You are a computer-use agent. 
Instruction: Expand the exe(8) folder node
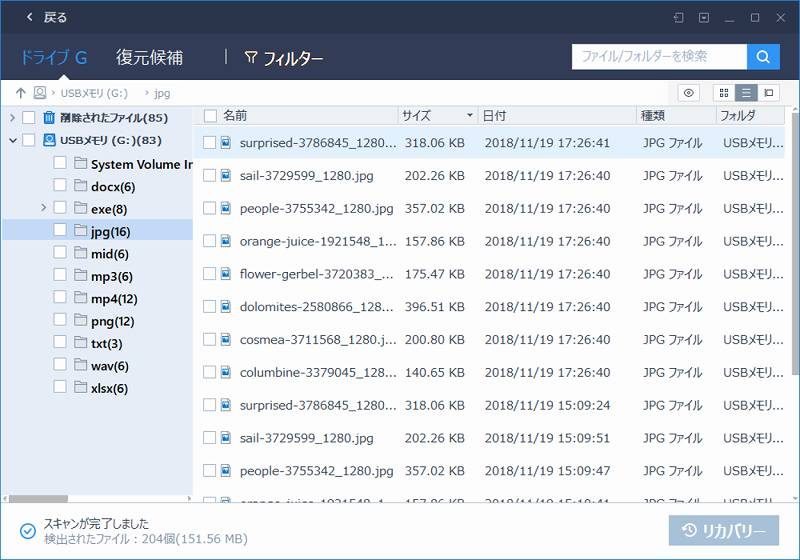pos(43,208)
